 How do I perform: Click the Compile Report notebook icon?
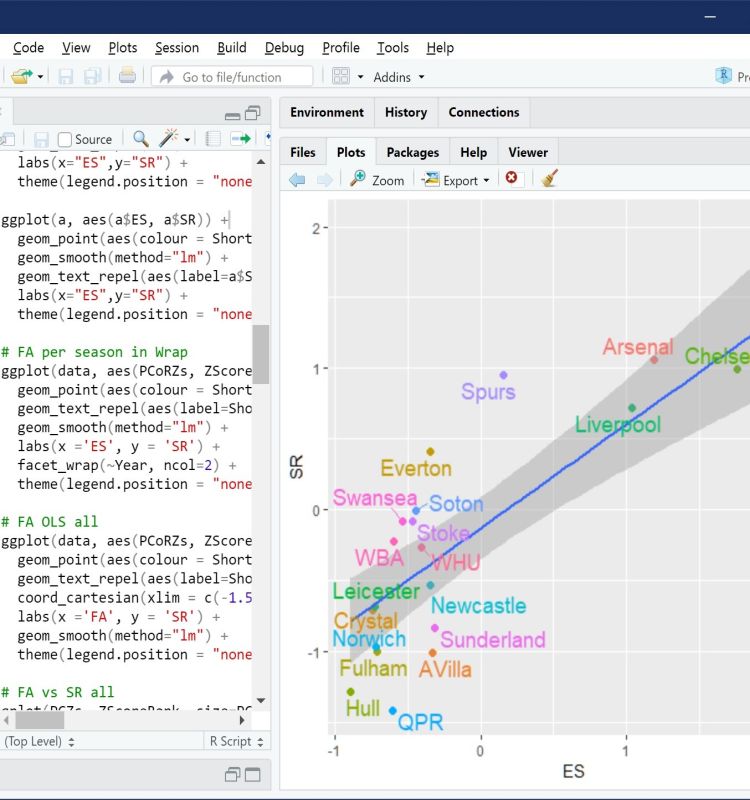213,139
